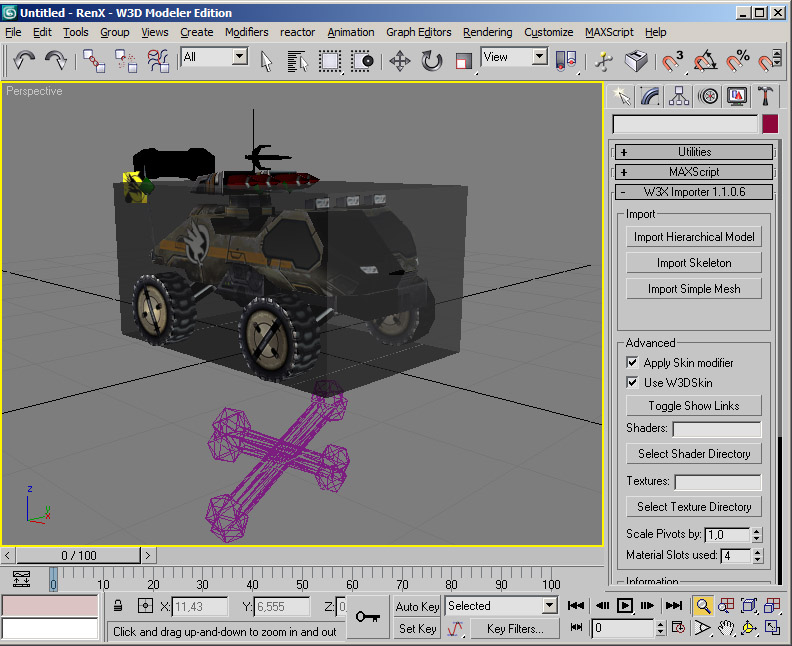Adjust the Material Slots used spinner
The height and width of the screenshot is (646, 792).
click(757, 556)
